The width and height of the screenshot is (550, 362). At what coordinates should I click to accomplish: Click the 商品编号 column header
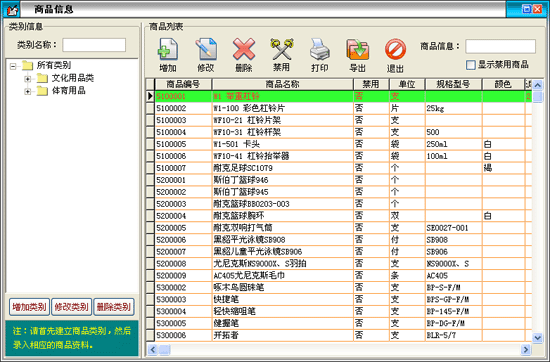[183, 84]
